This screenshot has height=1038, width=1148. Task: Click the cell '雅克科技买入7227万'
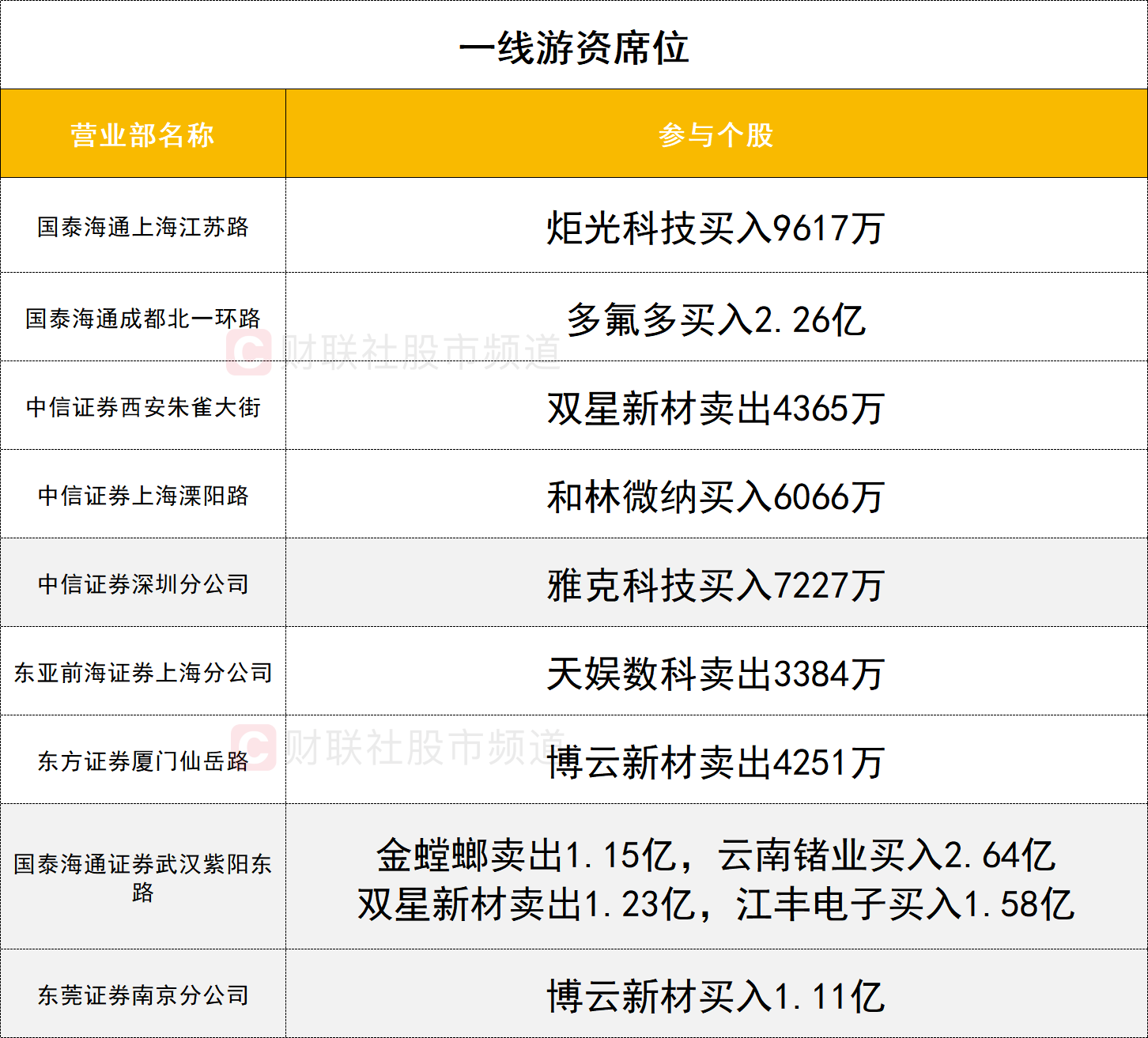[x=716, y=583]
